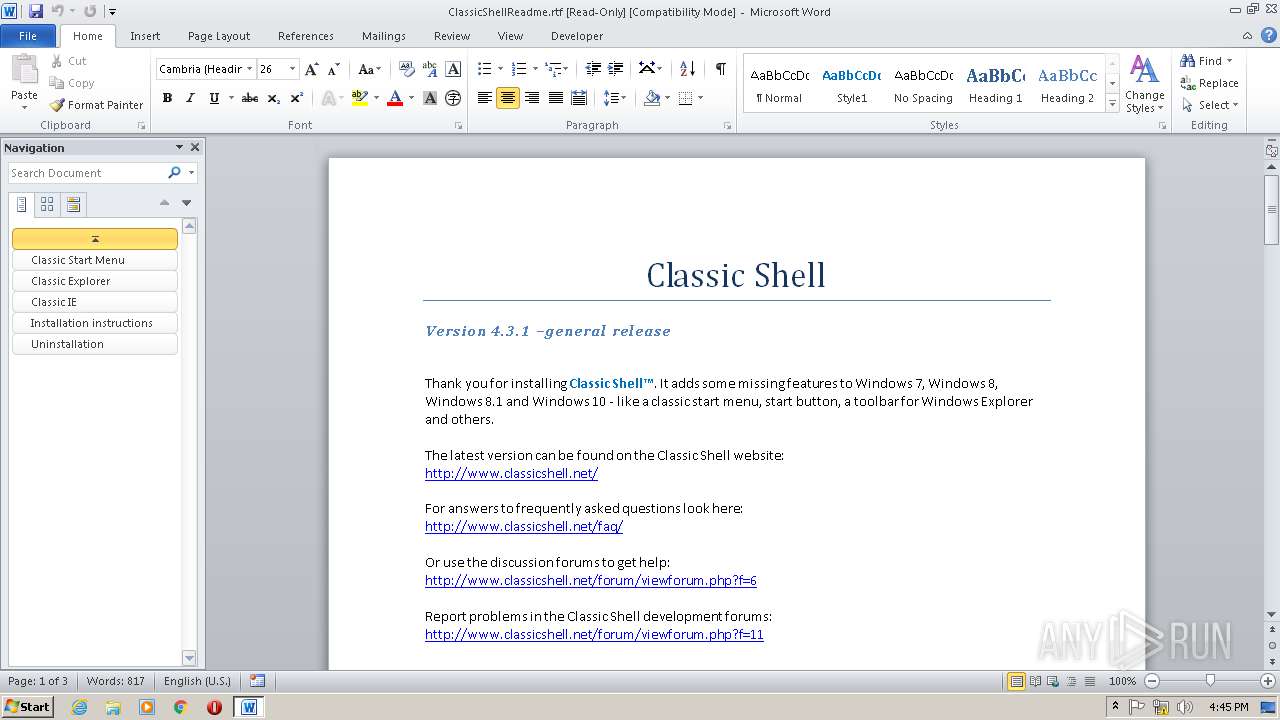Apply text highlight color

pyautogui.click(x=360, y=98)
